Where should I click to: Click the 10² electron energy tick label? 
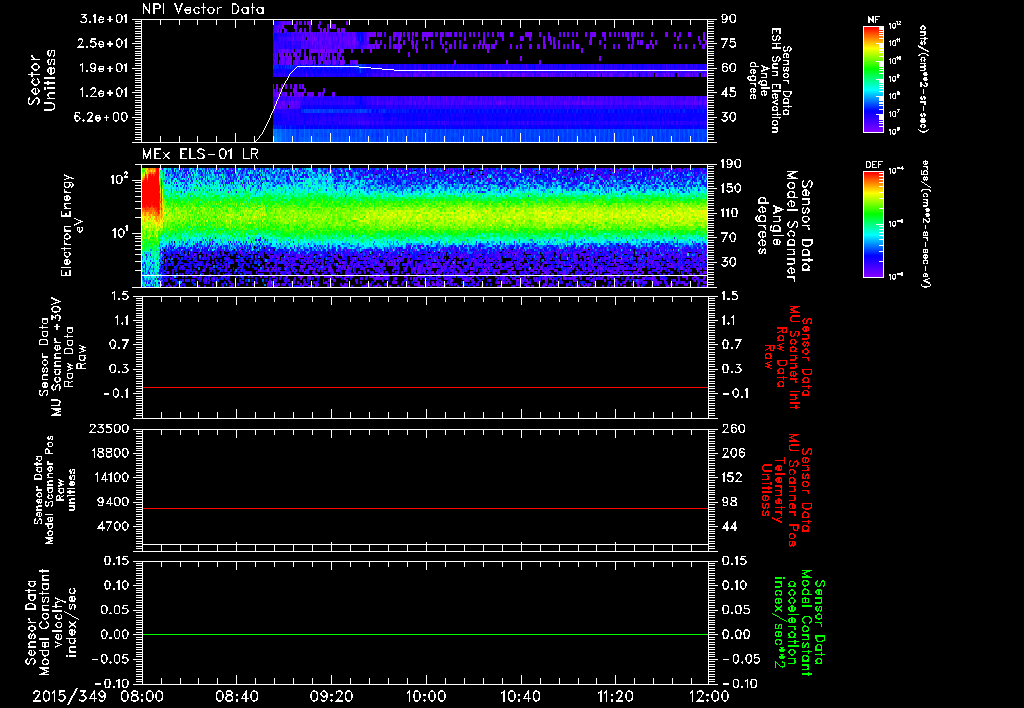tap(118, 178)
